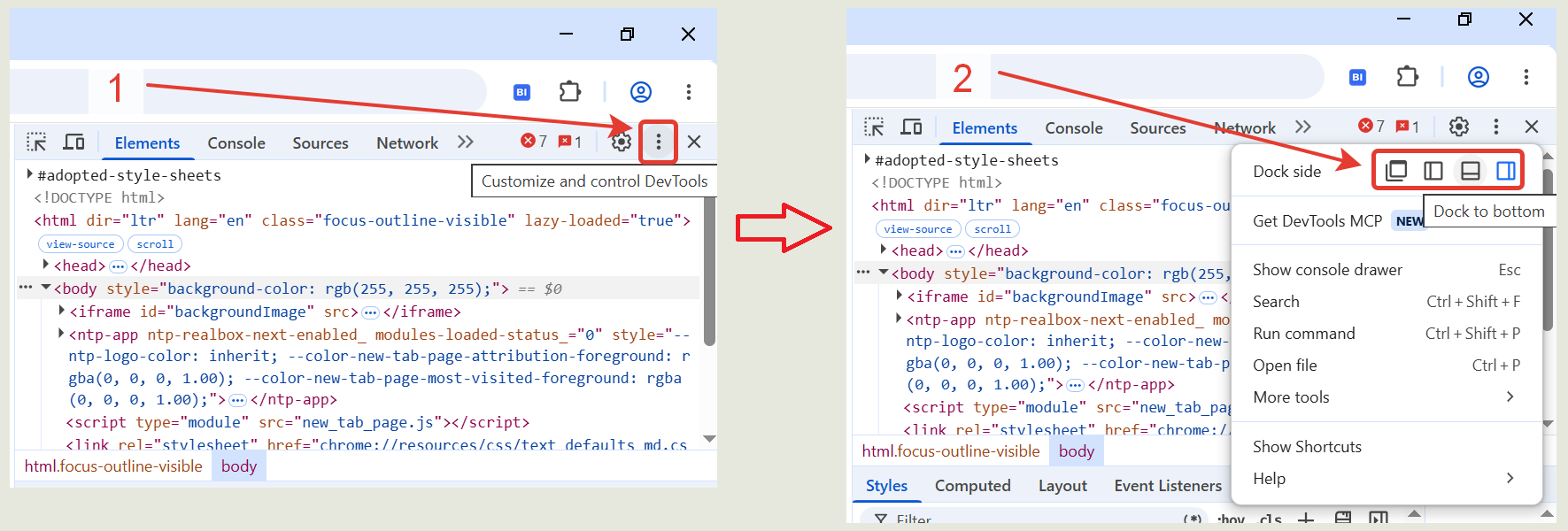Activate the inspect element picker in screenshot 1
This screenshot has height=531, width=1568.
[36, 142]
